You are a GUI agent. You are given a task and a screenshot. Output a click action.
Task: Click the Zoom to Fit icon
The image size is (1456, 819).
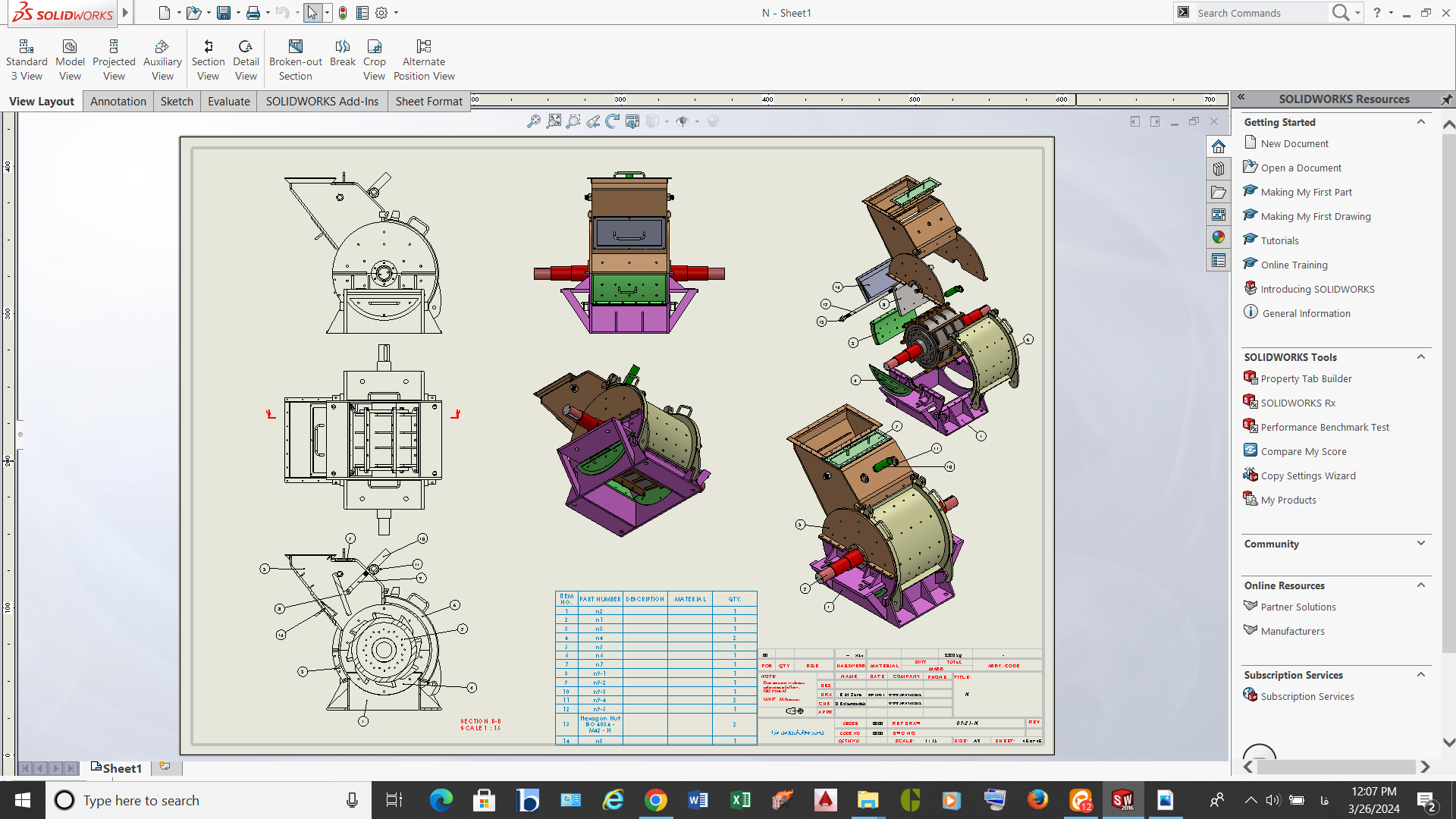click(x=534, y=121)
